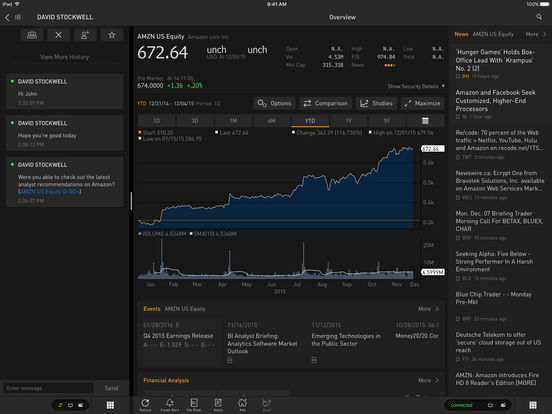
Task: Tap the home Add icon in toolbar
Action: (x=242, y=404)
